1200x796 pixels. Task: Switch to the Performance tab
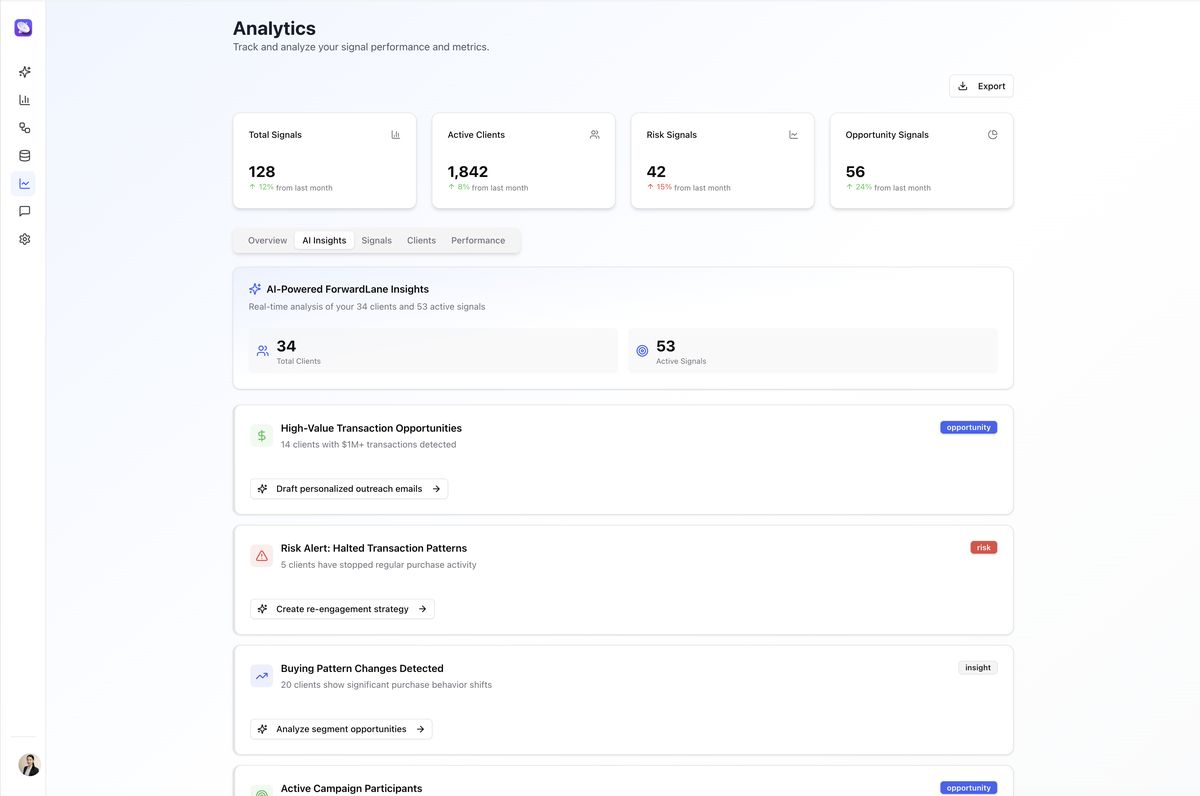coord(478,240)
